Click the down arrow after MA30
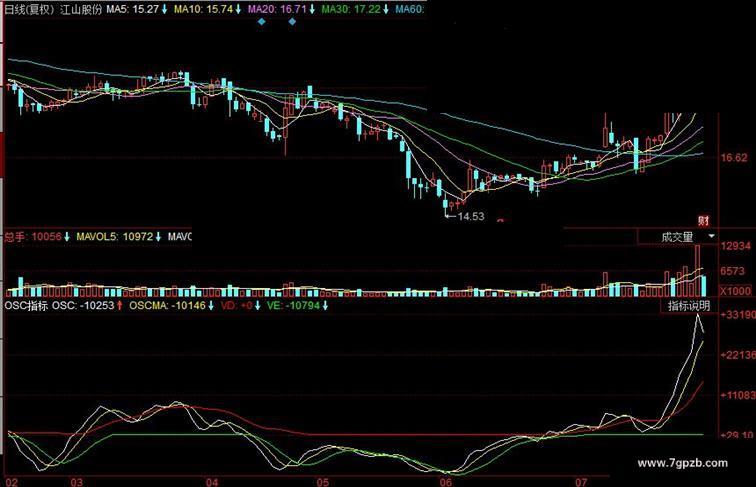756x487 pixels. pyautogui.click(x=386, y=9)
